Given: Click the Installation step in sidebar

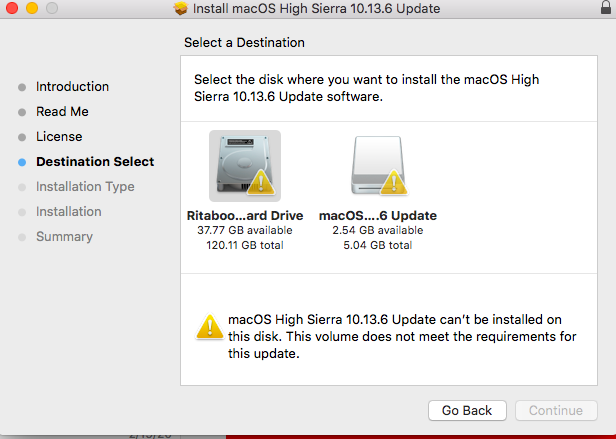Looking at the screenshot, I should pyautogui.click(x=69, y=212).
